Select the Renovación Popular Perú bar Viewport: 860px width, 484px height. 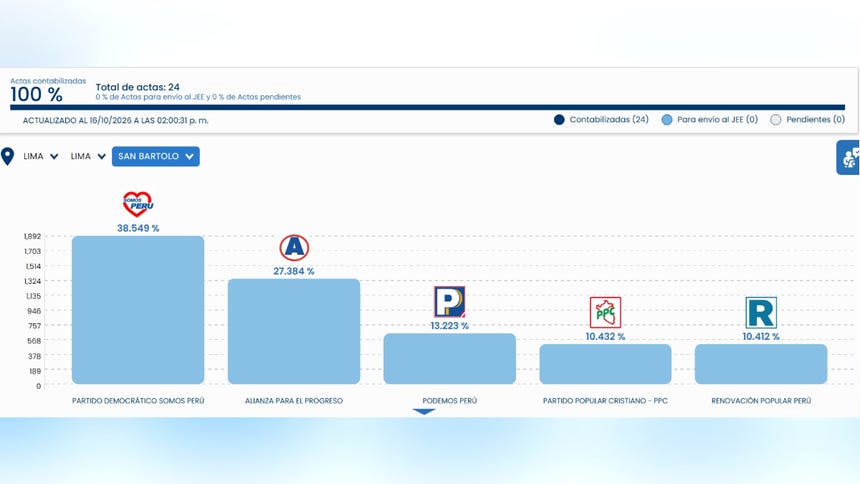[x=761, y=364]
